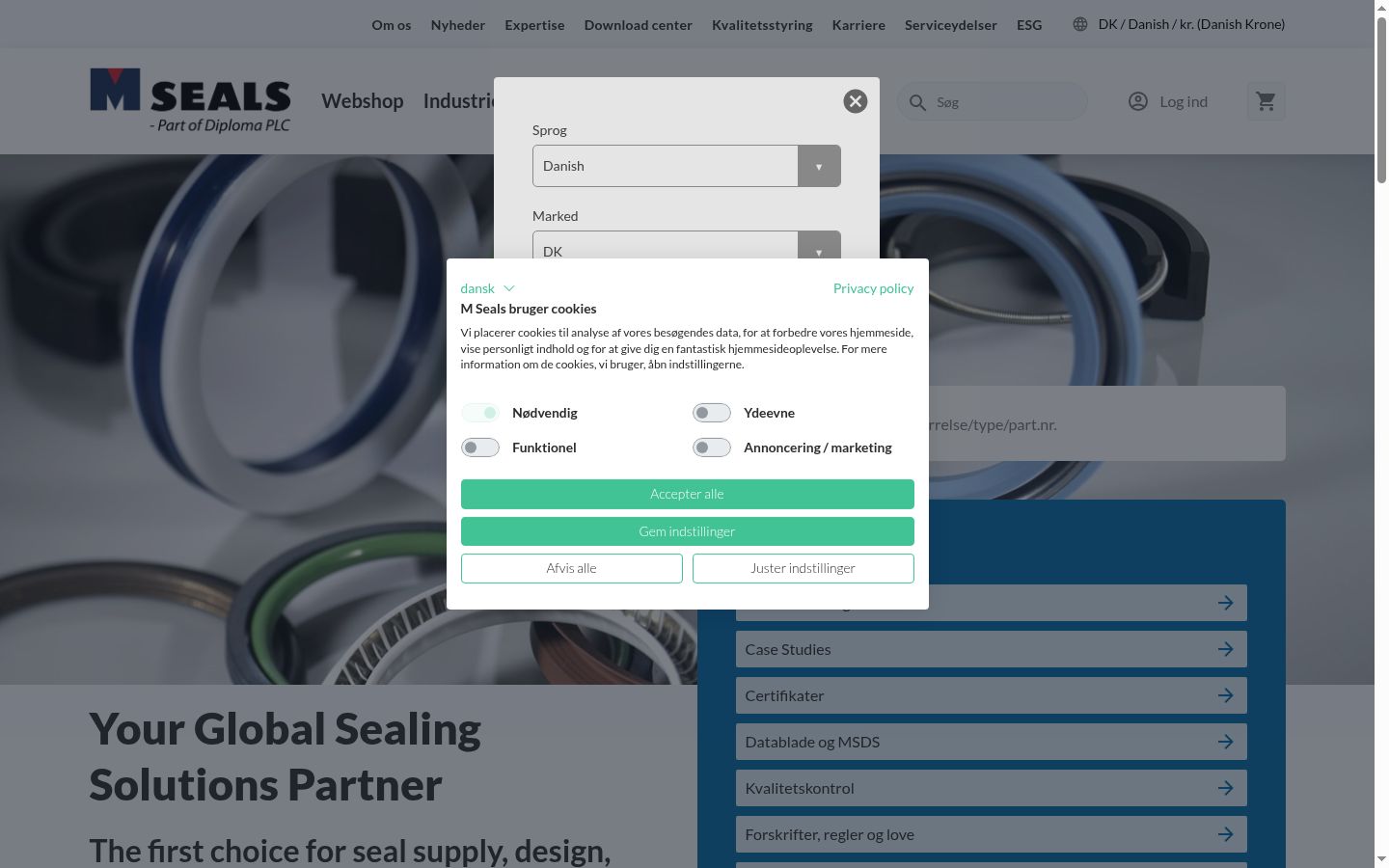
Task: Click the part number search field
Action: tap(1106, 424)
